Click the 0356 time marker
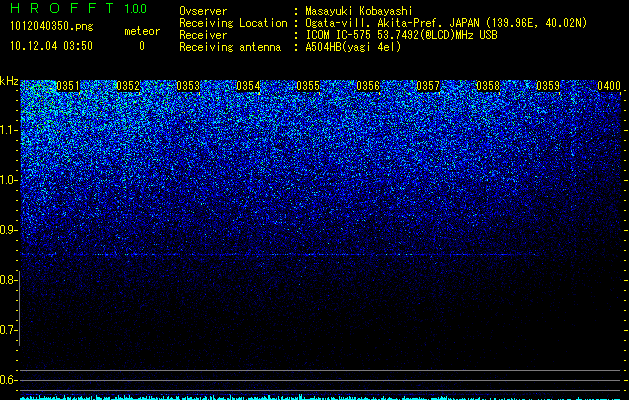This screenshot has height=400, width=629. point(368,86)
